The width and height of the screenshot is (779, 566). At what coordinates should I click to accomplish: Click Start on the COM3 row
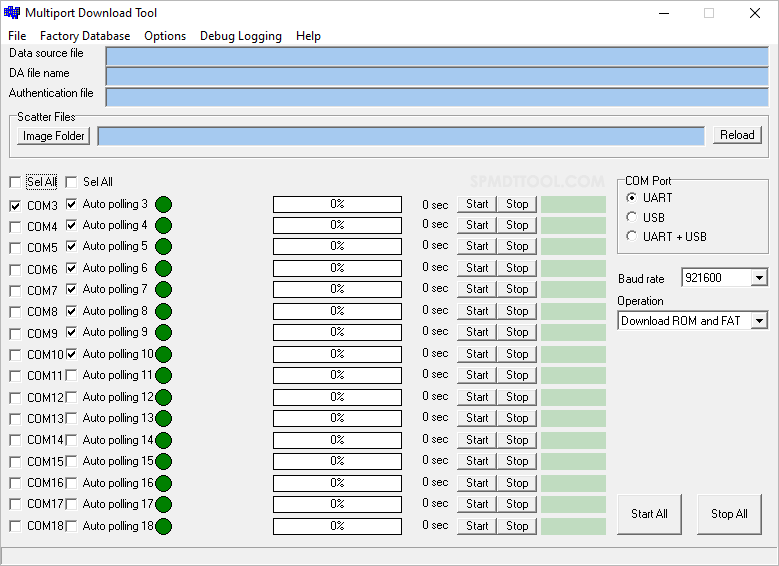pos(477,204)
